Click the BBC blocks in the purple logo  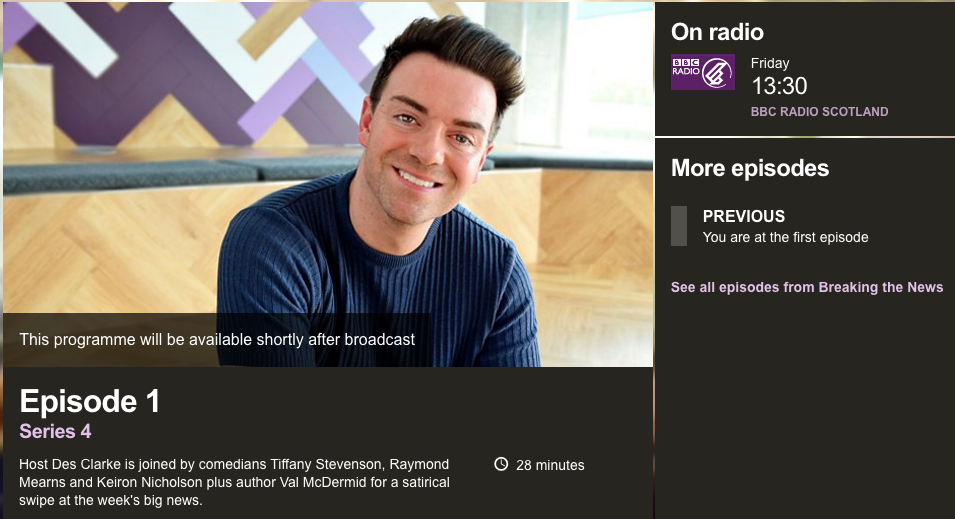686,62
